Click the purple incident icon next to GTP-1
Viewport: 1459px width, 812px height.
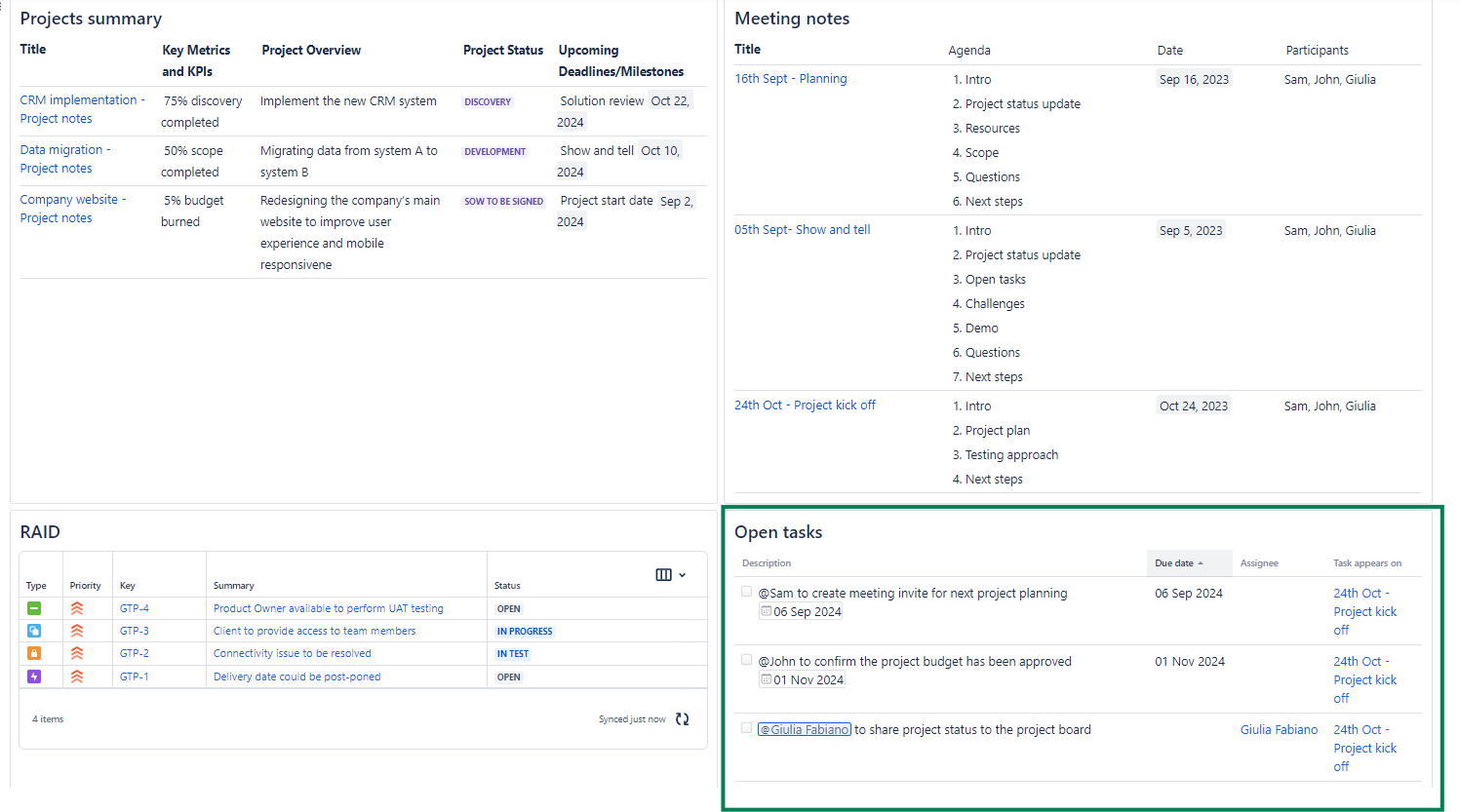pyautogui.click(x=35, y=677)
